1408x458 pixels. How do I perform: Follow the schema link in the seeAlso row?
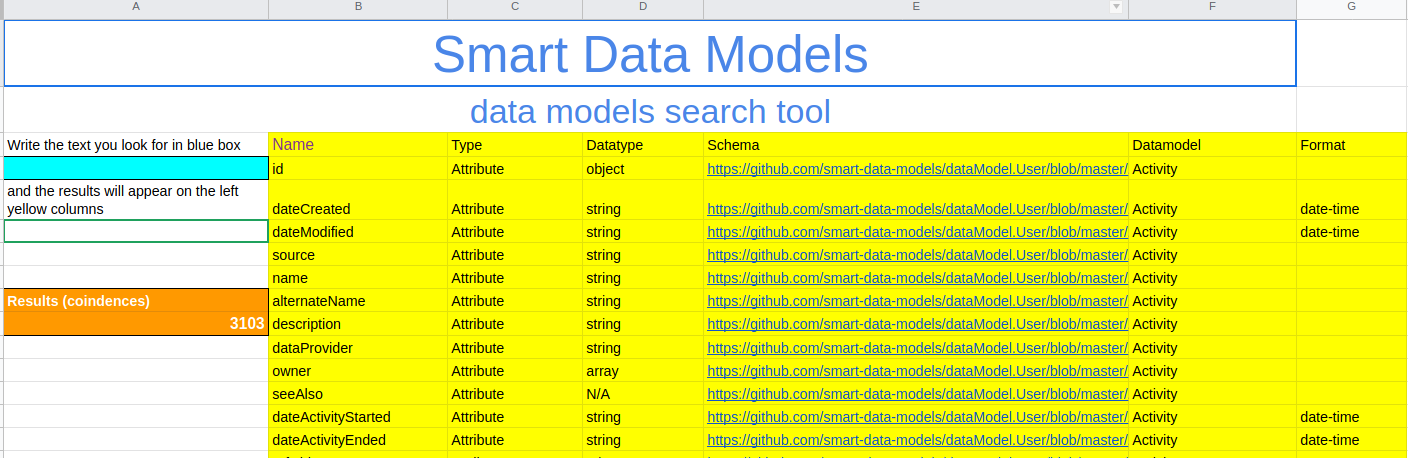point(917,394)
